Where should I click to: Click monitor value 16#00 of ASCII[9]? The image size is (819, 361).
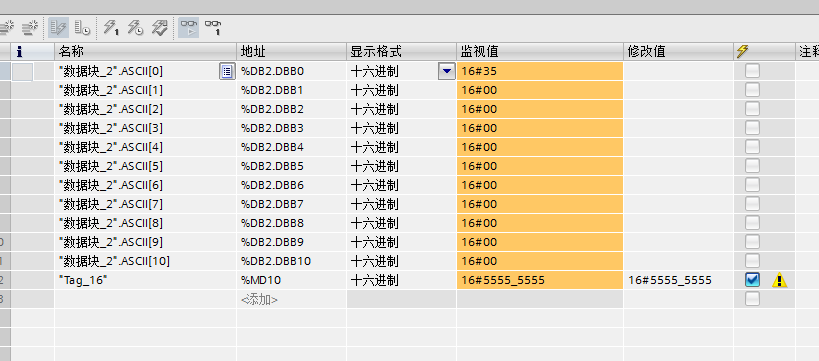pos(540,242)
